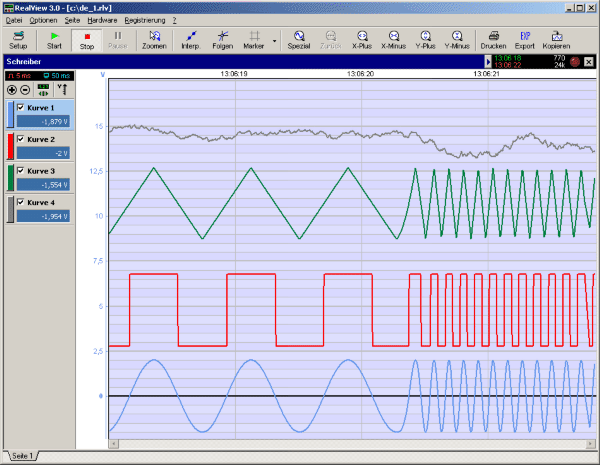Select the Kurve 1 value field -1,879 V
Image resolution: width=600 pixels, height=465 pixels.
[x=43, y=122]
